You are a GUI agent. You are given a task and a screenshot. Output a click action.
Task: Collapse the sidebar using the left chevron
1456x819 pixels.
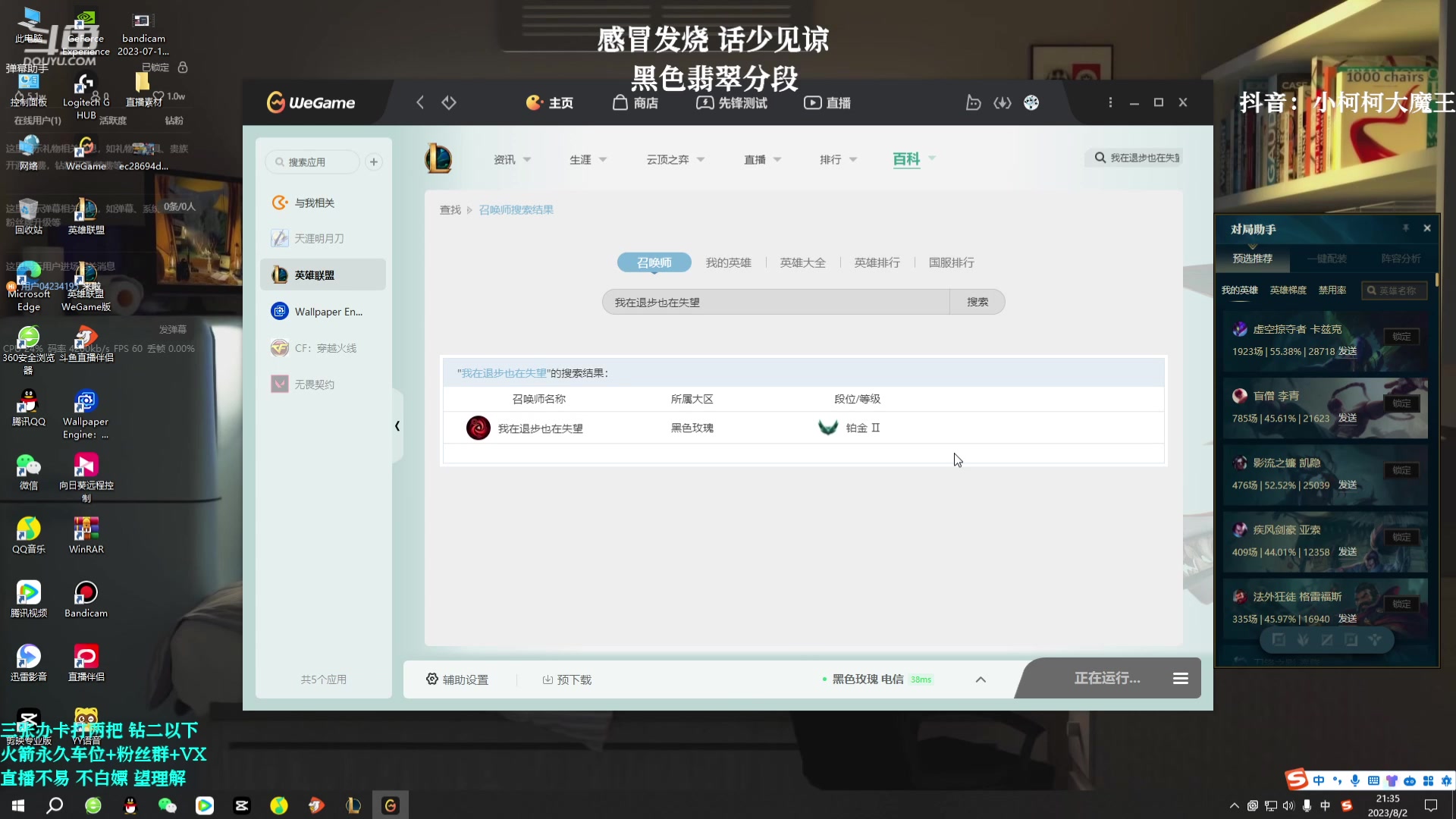coord(397,426)
